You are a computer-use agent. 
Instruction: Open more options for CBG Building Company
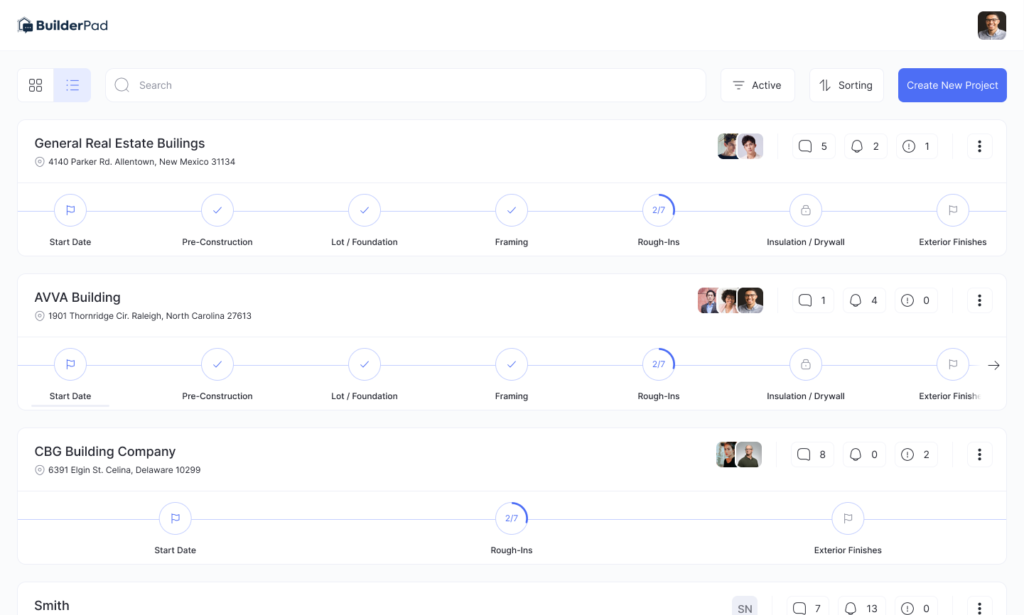point(979,454)
